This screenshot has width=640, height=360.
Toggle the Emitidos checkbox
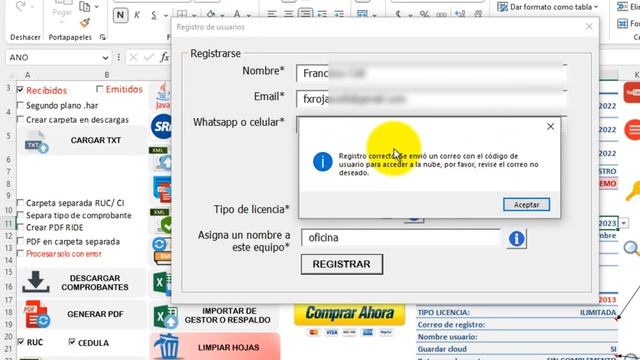(x=100, y=89)
